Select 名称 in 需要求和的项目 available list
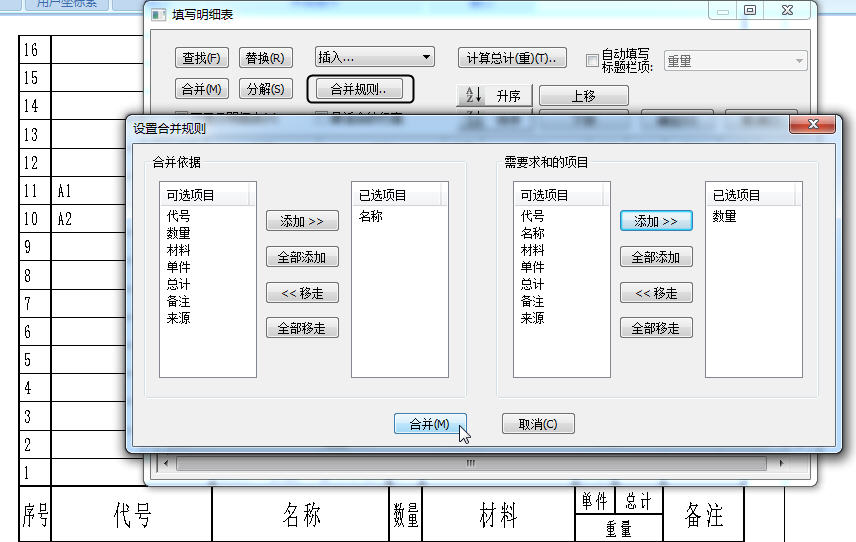This screenshot has height=542, width=856. (532, 233)
